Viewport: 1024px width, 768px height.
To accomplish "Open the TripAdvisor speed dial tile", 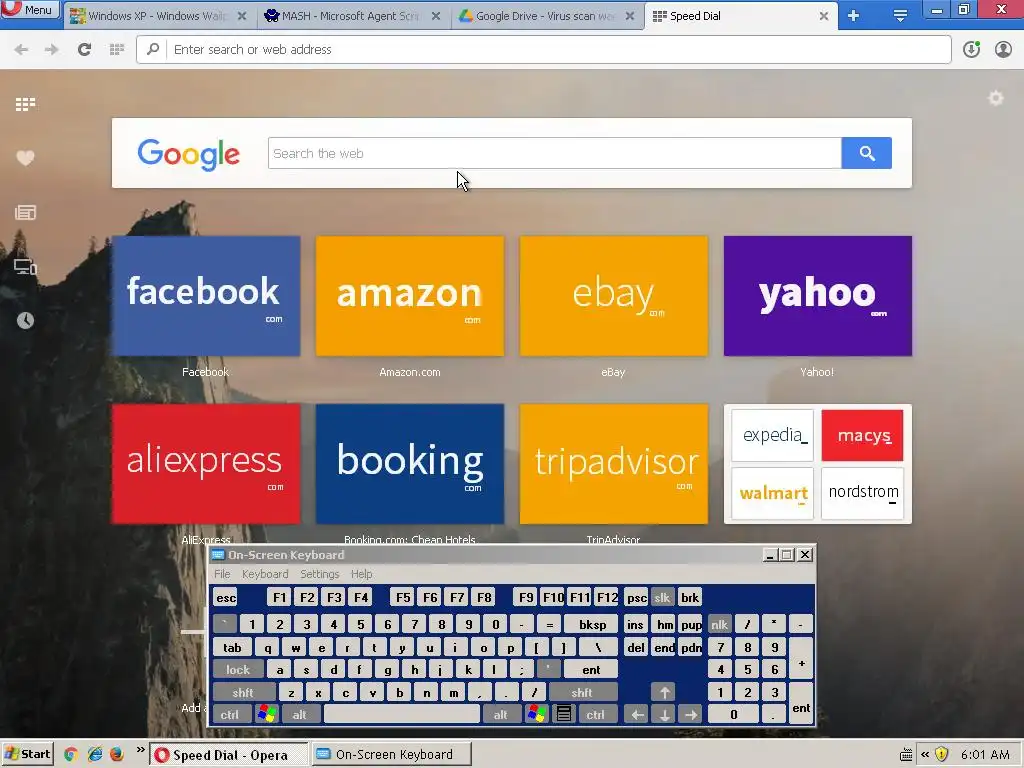I will 614,464.
